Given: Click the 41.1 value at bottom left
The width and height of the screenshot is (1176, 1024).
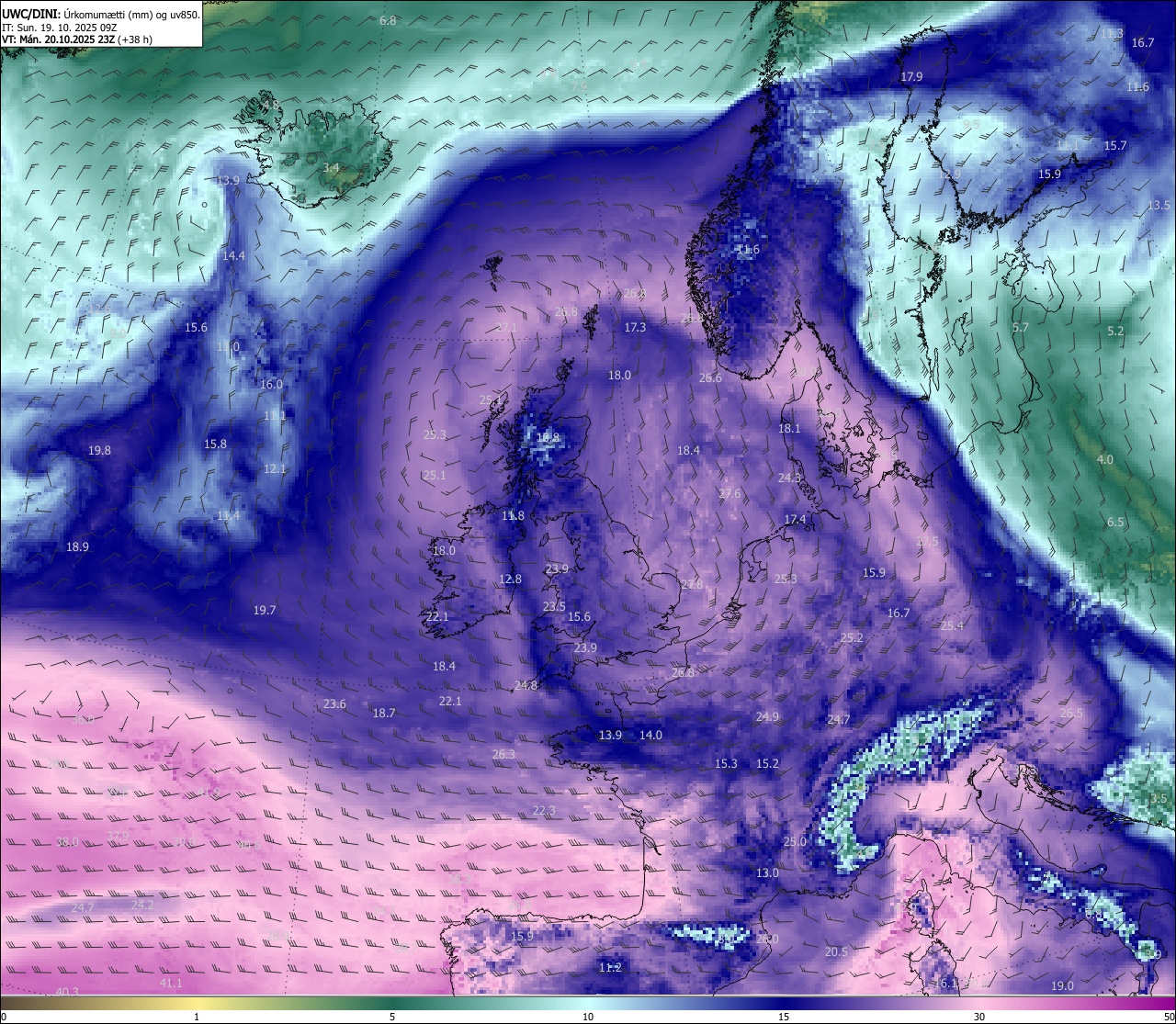Looking at the screenshot, I should (x=171, y=984).
